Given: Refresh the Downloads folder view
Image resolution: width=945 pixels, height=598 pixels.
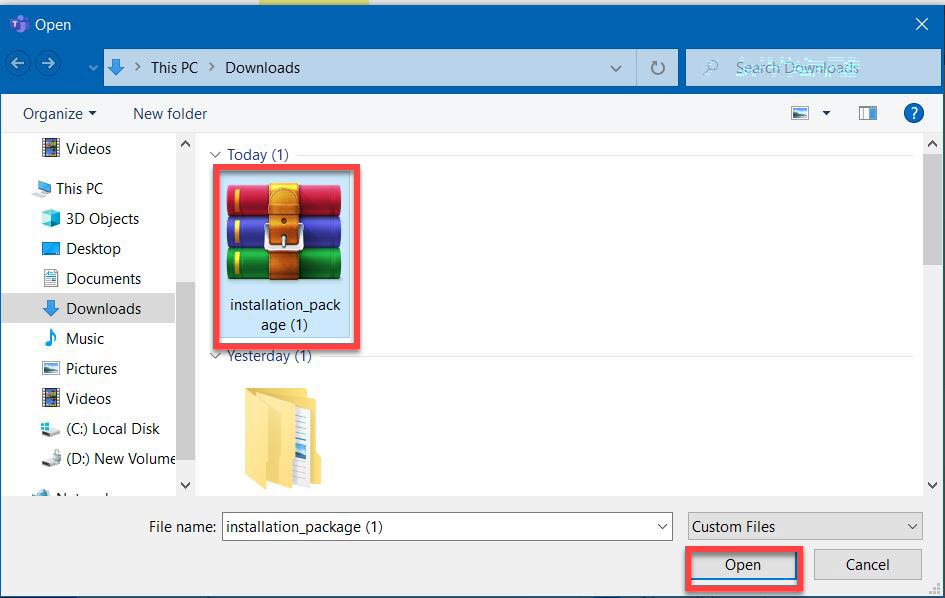Looking at the screenshot, I should point(658,68).
